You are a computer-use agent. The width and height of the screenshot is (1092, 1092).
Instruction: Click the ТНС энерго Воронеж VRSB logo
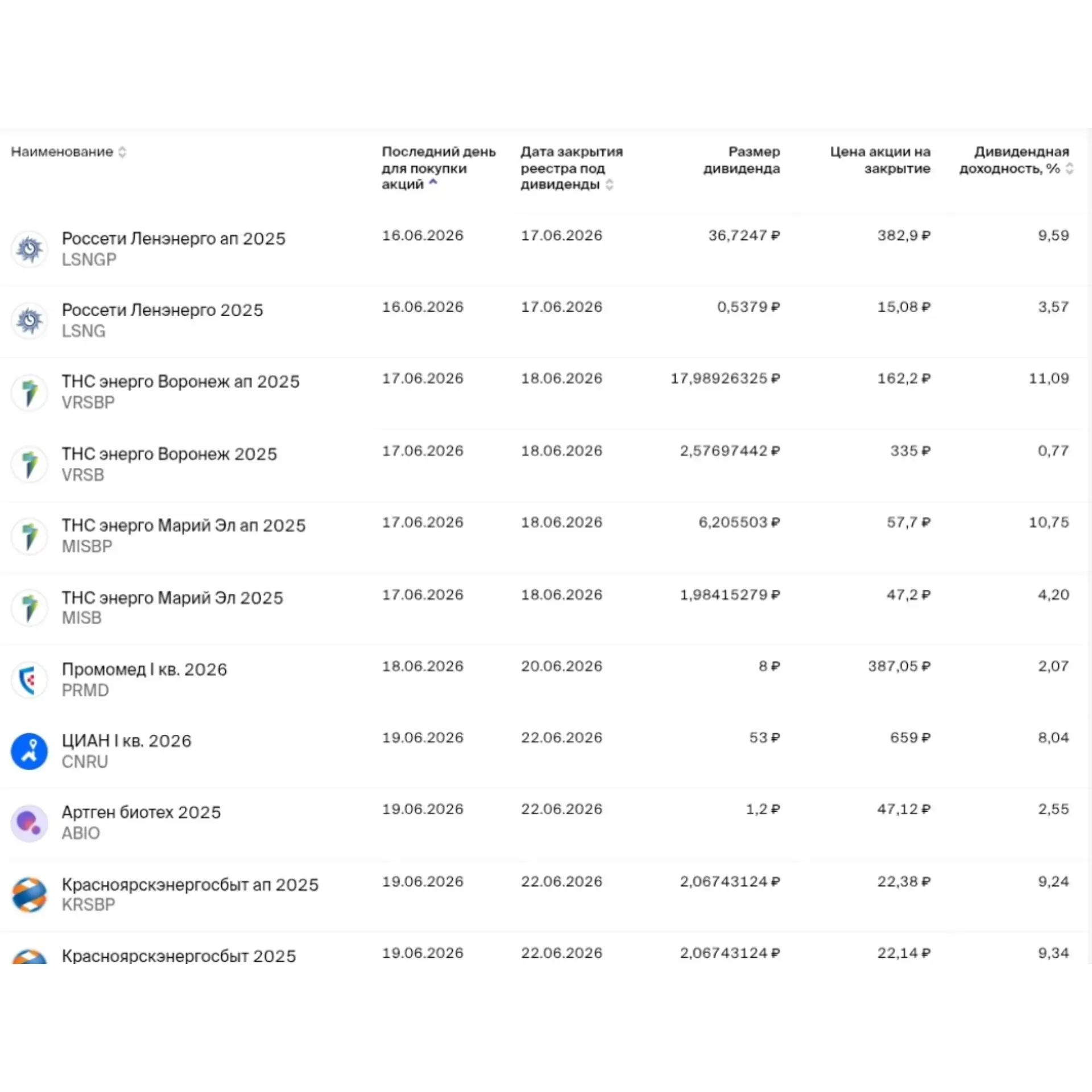click(x=29, y=464)
